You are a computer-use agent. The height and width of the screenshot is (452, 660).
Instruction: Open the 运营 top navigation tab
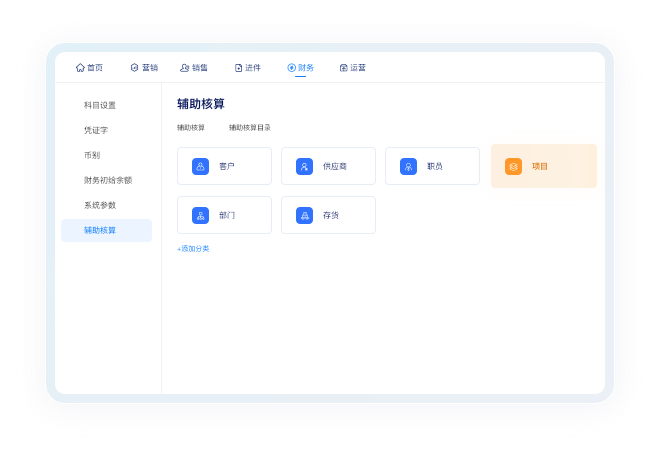[353, 68]
